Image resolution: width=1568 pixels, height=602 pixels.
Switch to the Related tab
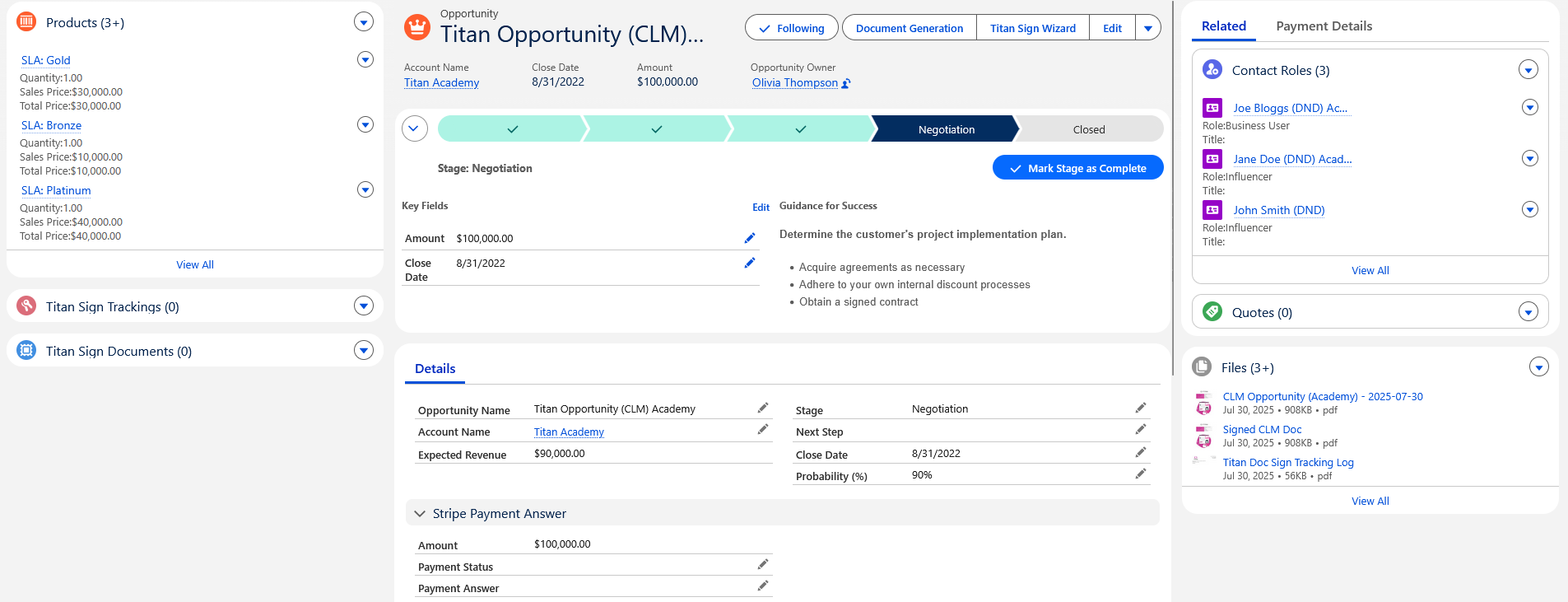tap(1223, 26)
